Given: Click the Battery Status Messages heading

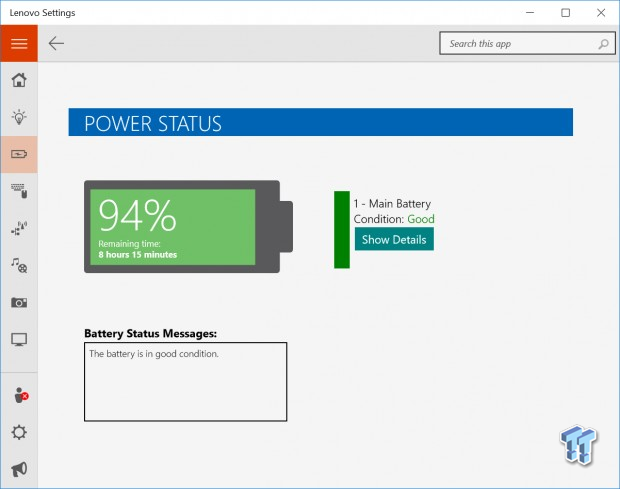Looking at the screenshot, I should (151, 334).
